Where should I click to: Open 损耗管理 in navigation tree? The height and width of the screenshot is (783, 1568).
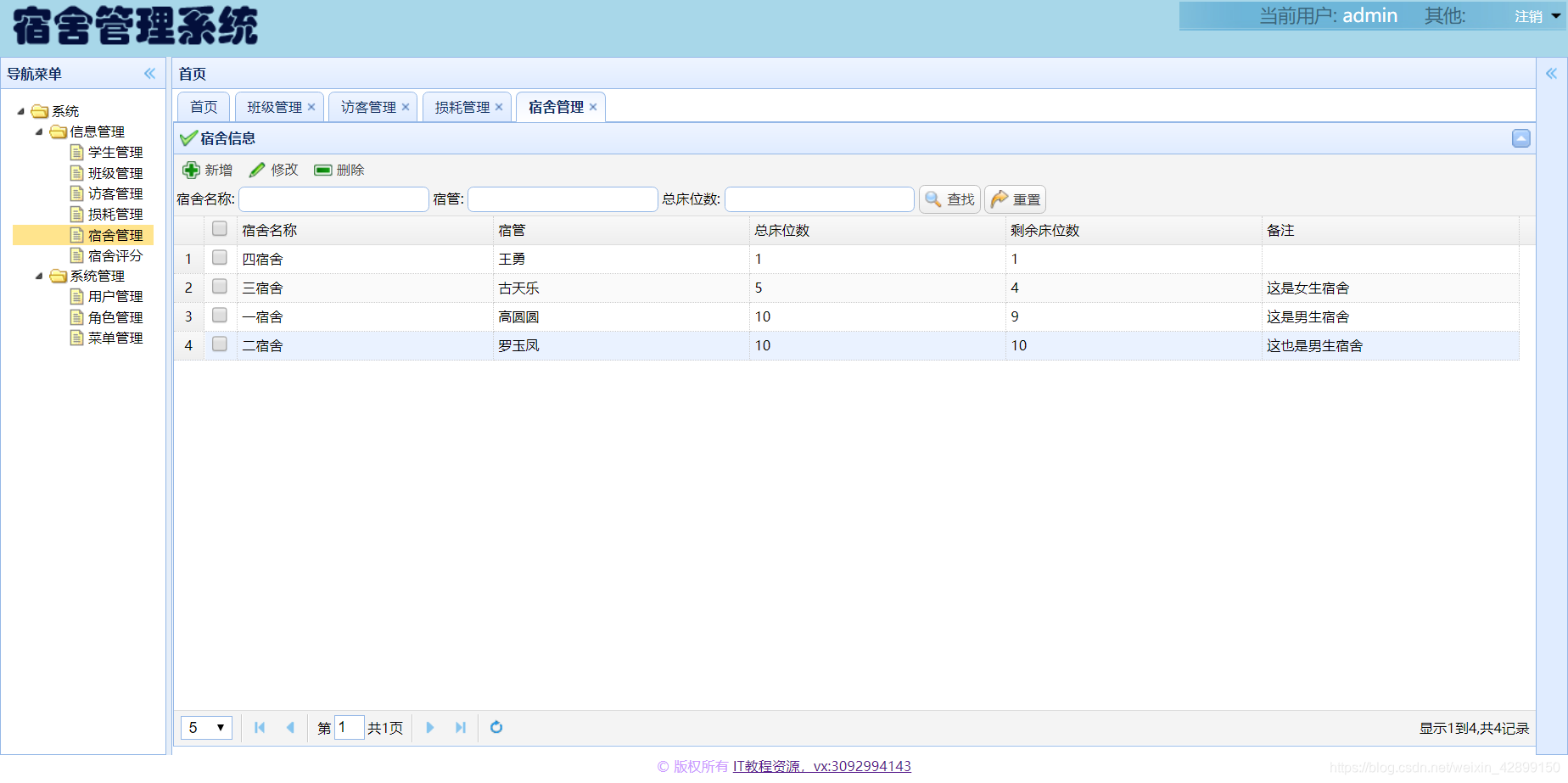(x=115, y=215)
